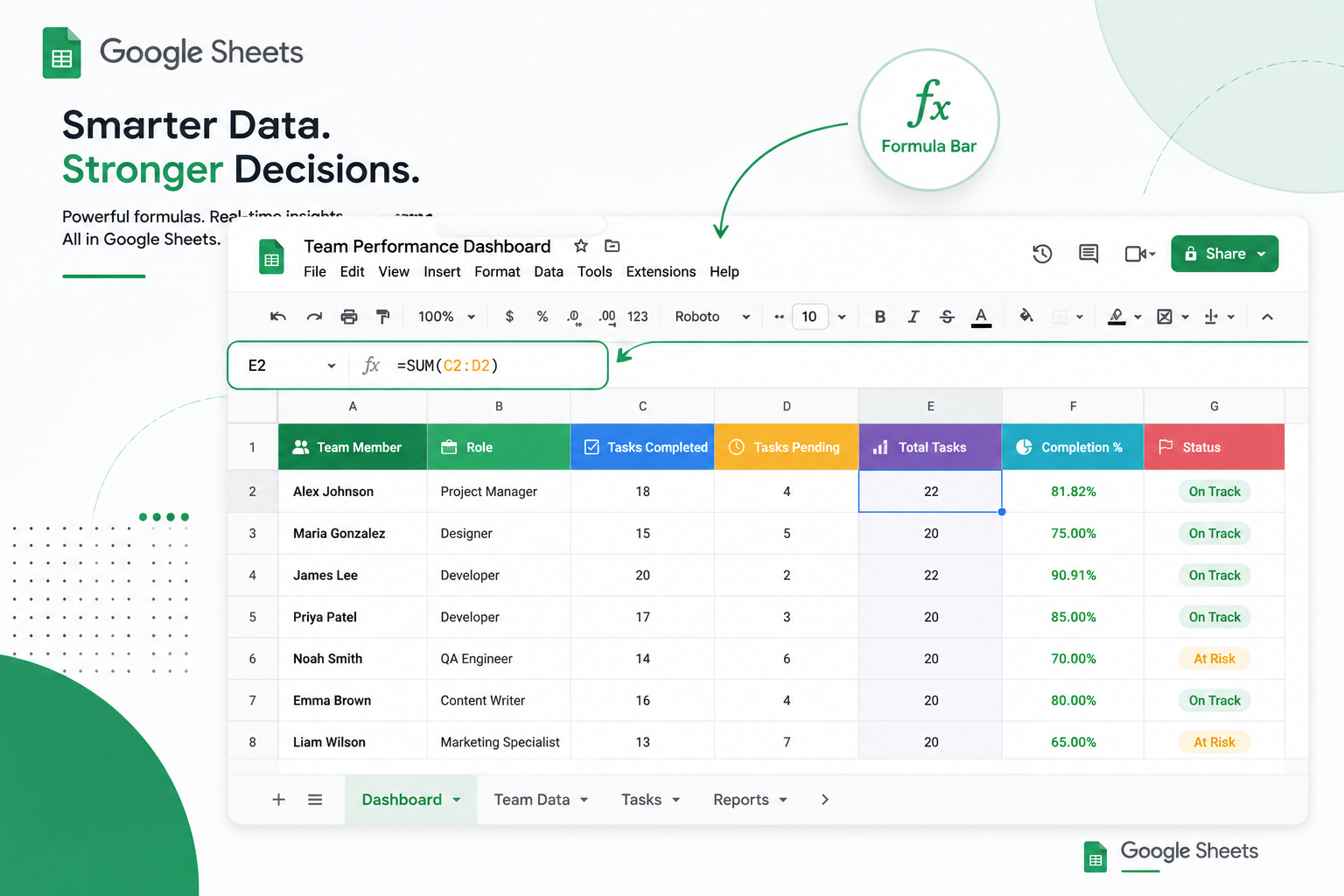1344x896 pixels.
Task: Open the Share dropdown arrow
Action: [1262, 255]
